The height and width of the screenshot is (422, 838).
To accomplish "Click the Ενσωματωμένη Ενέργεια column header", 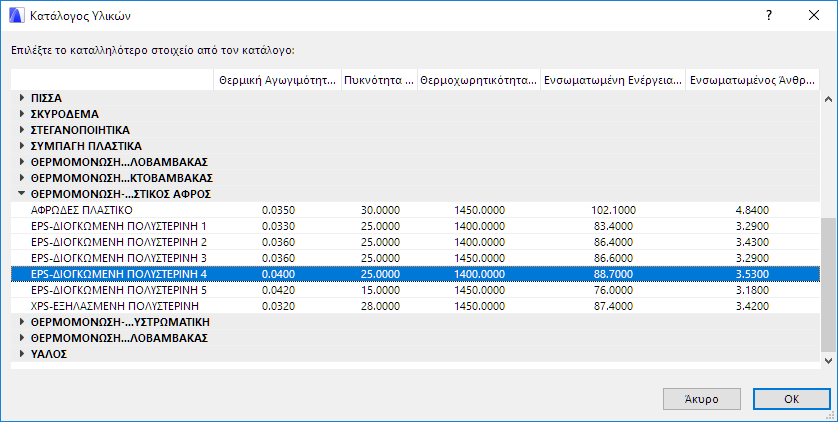I will point(613,81).
